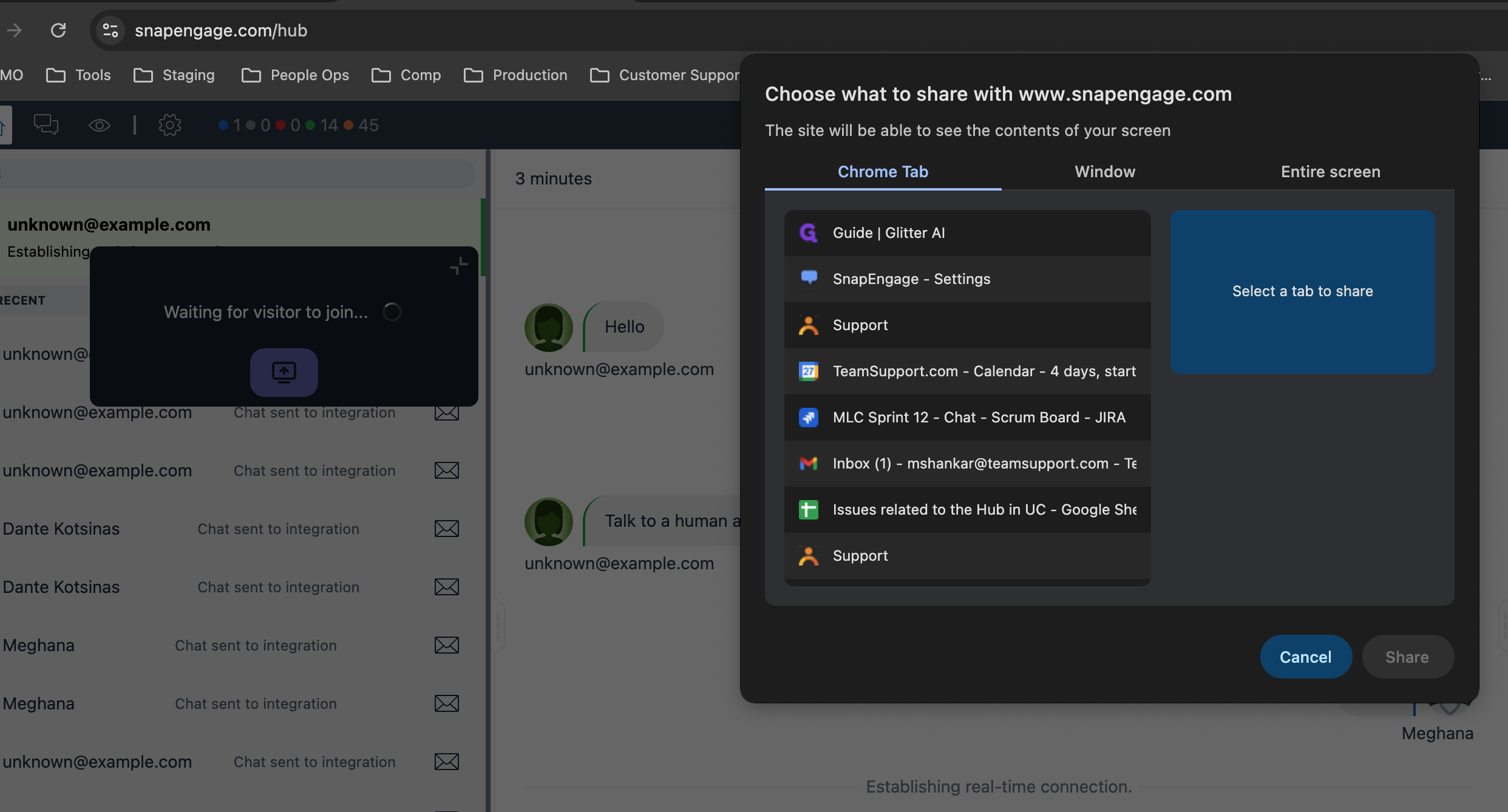Click the screen share icon button
The image size is (1508, 812).
pos(284,372)
